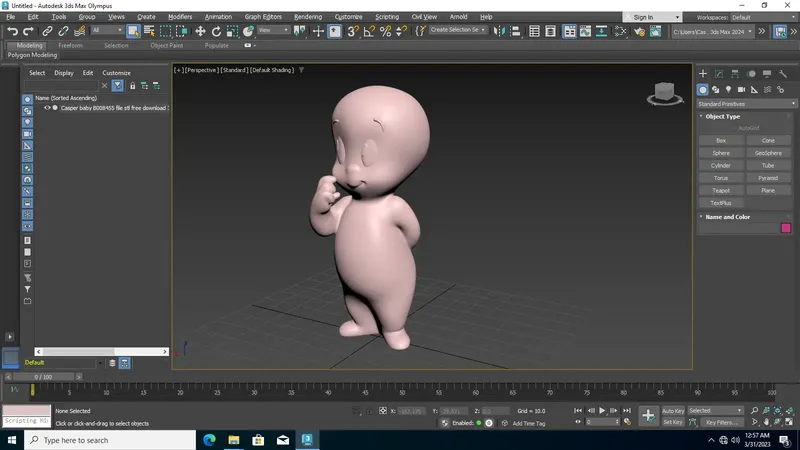
Task: Click the Play Animation button
Action: point(602,411)
